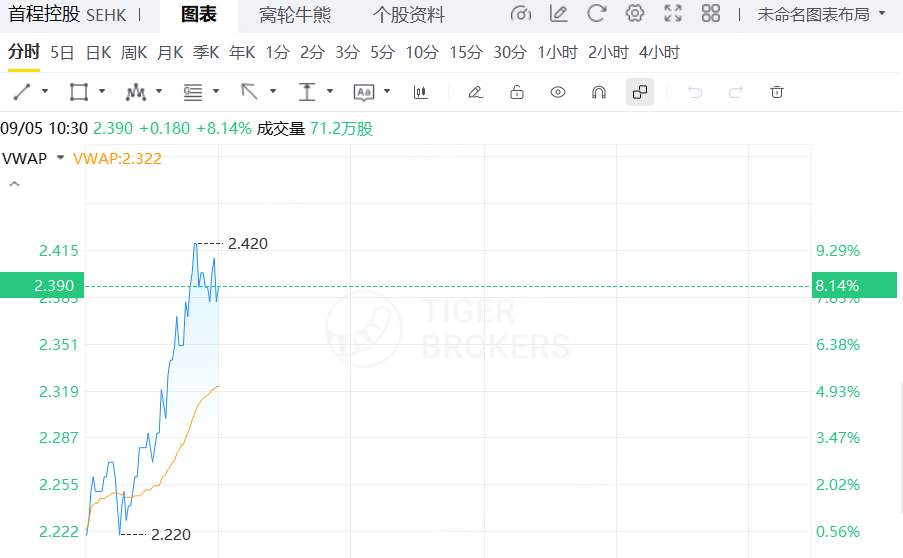Screen dimensions: 903x558
Task: Collapse the indicator list chevron
Action: 14,184
